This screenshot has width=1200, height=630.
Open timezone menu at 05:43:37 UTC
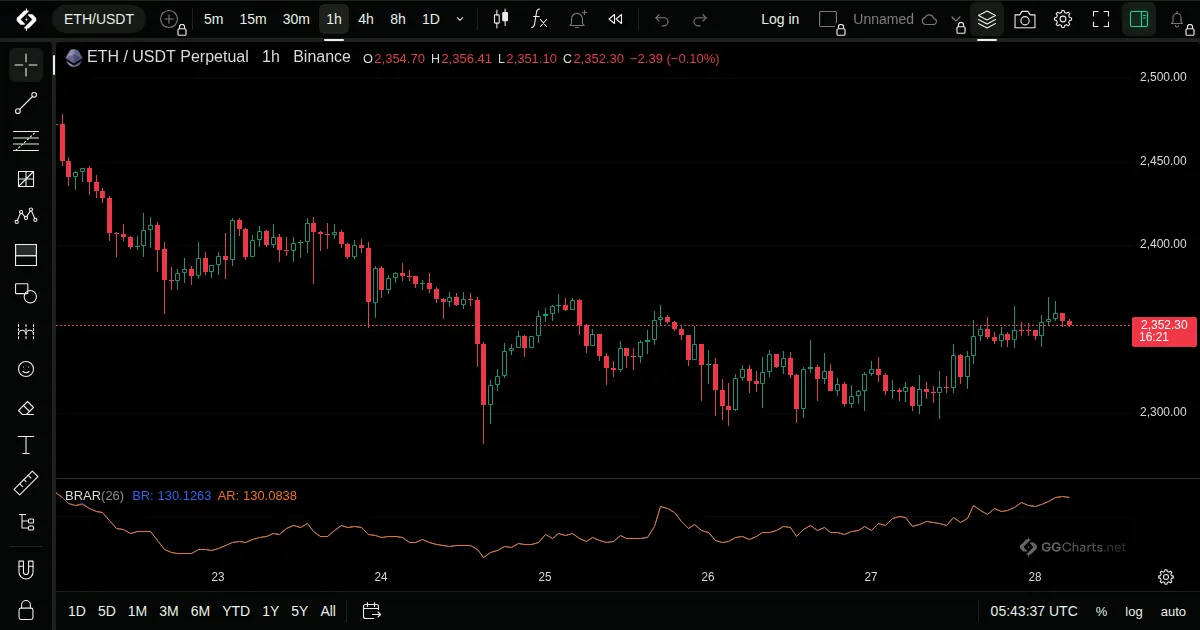1034,611
